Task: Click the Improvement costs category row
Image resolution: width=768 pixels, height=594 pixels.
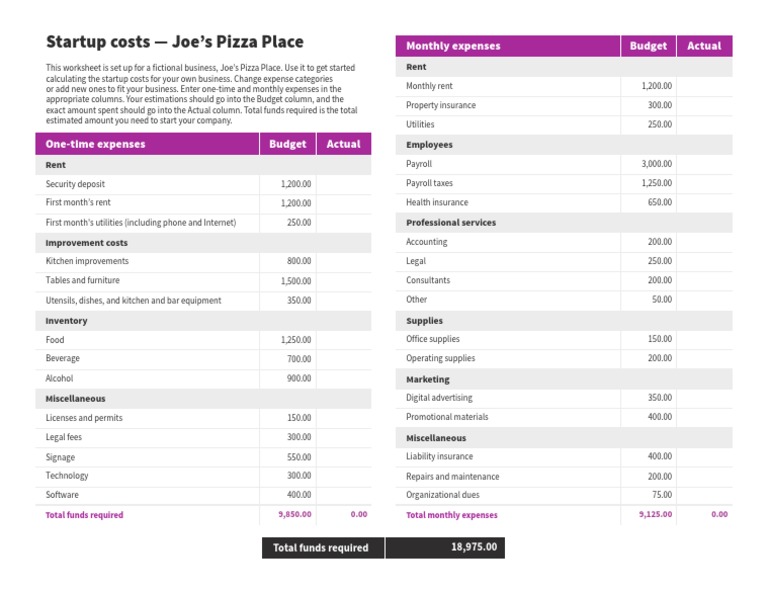Action: point(87,243)
